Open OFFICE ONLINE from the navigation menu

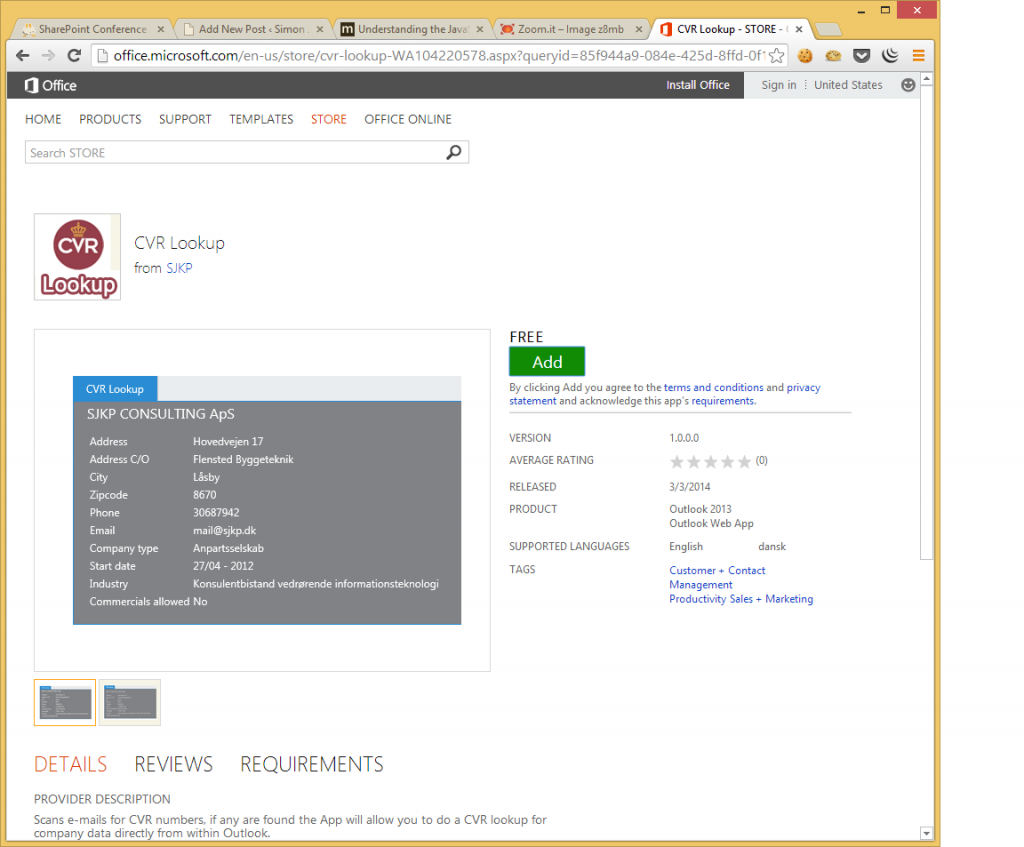tap(408, 119)
